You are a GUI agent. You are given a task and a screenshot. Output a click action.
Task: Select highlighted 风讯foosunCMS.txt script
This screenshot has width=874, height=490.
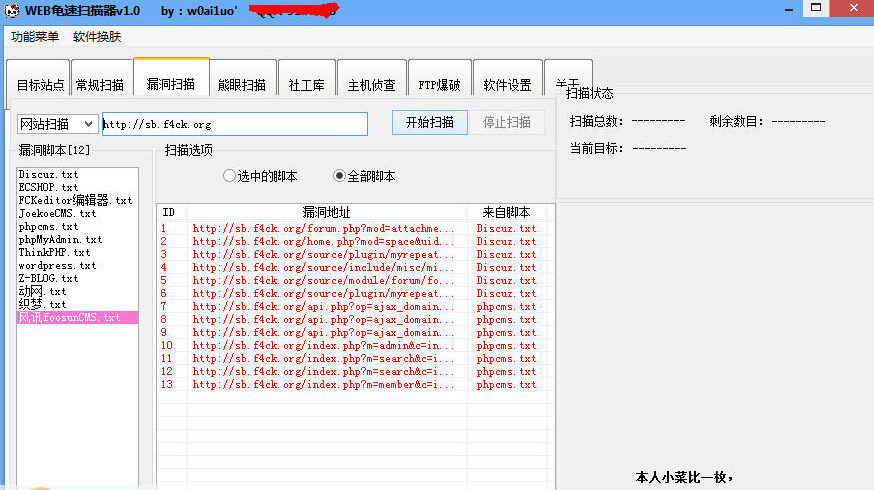[x=77, y=317]
